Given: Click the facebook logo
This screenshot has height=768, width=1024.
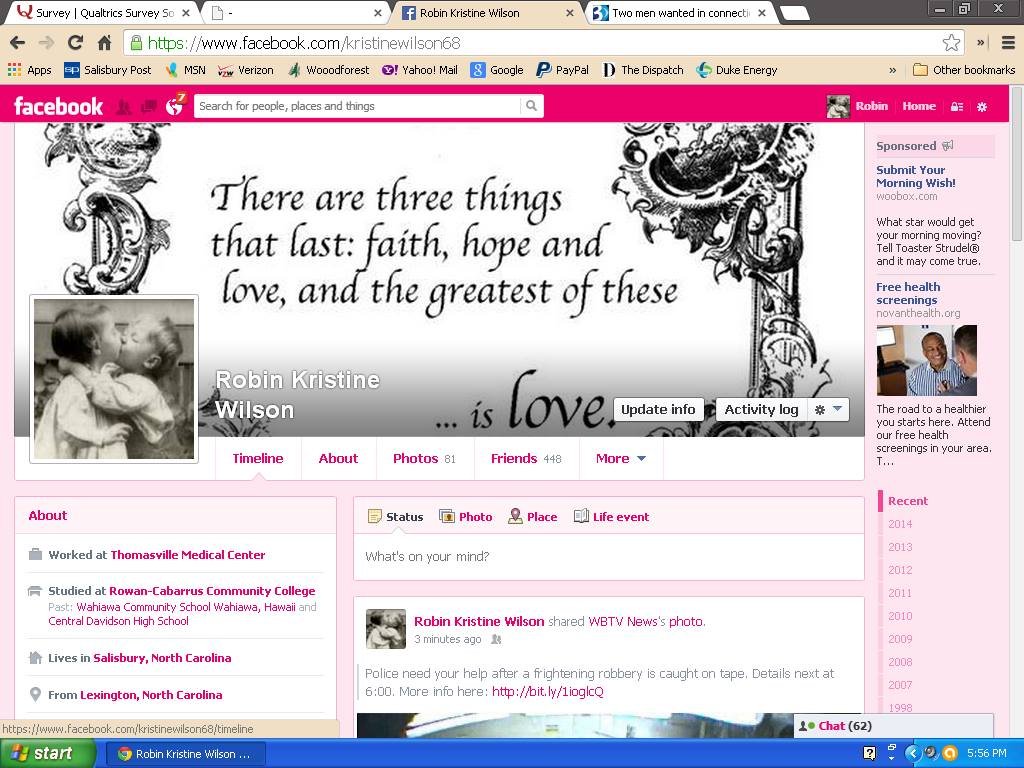Looking at the screenshot, I should click(x=59, y=106).
